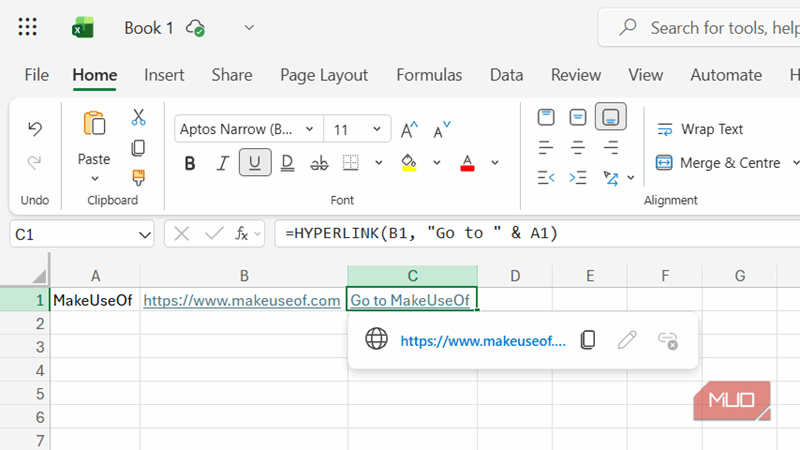Cancel formula entry with X
The width and height of the screenshot is (800, 450).
tap(182, 234)
